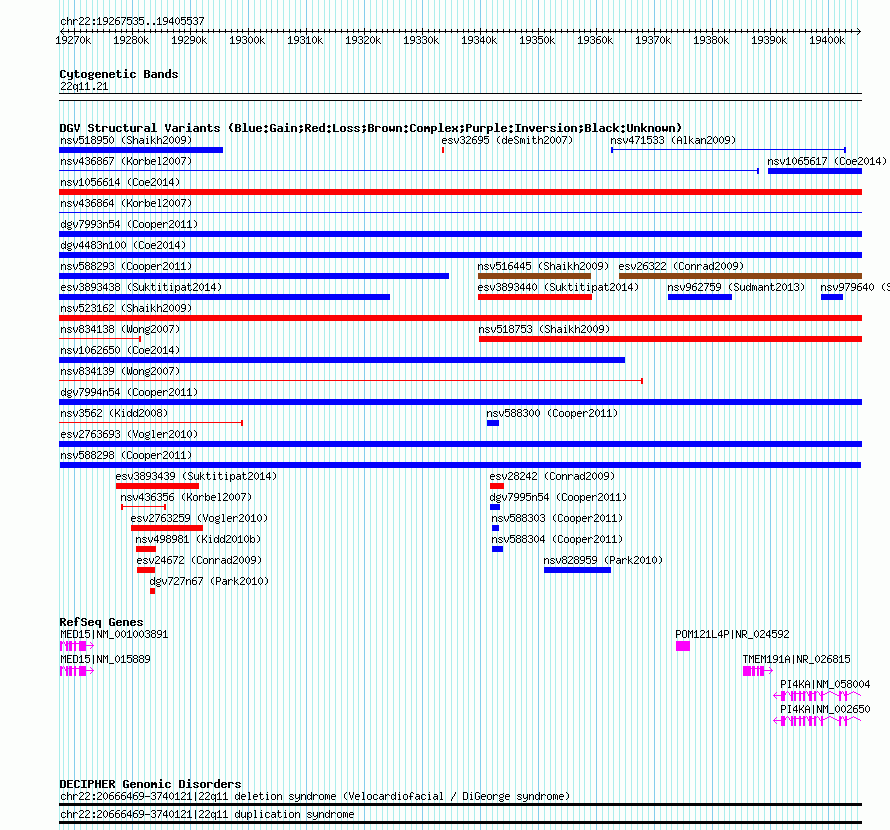Click the nsv834138 (Wong2007) label
The height and width of the screenshot is (830, 890).
tap(120, 329)
